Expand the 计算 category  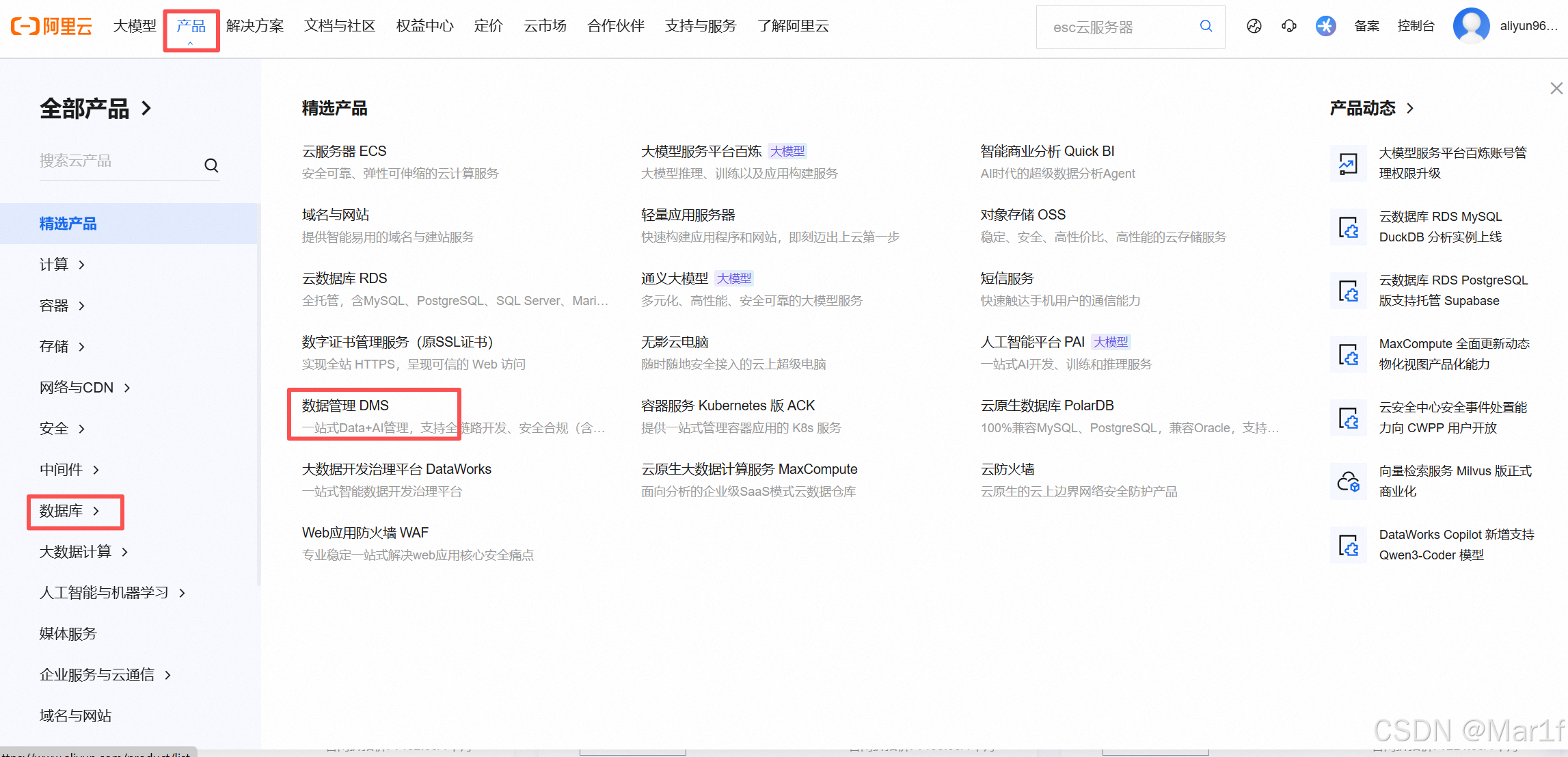(x=62, y=265)
